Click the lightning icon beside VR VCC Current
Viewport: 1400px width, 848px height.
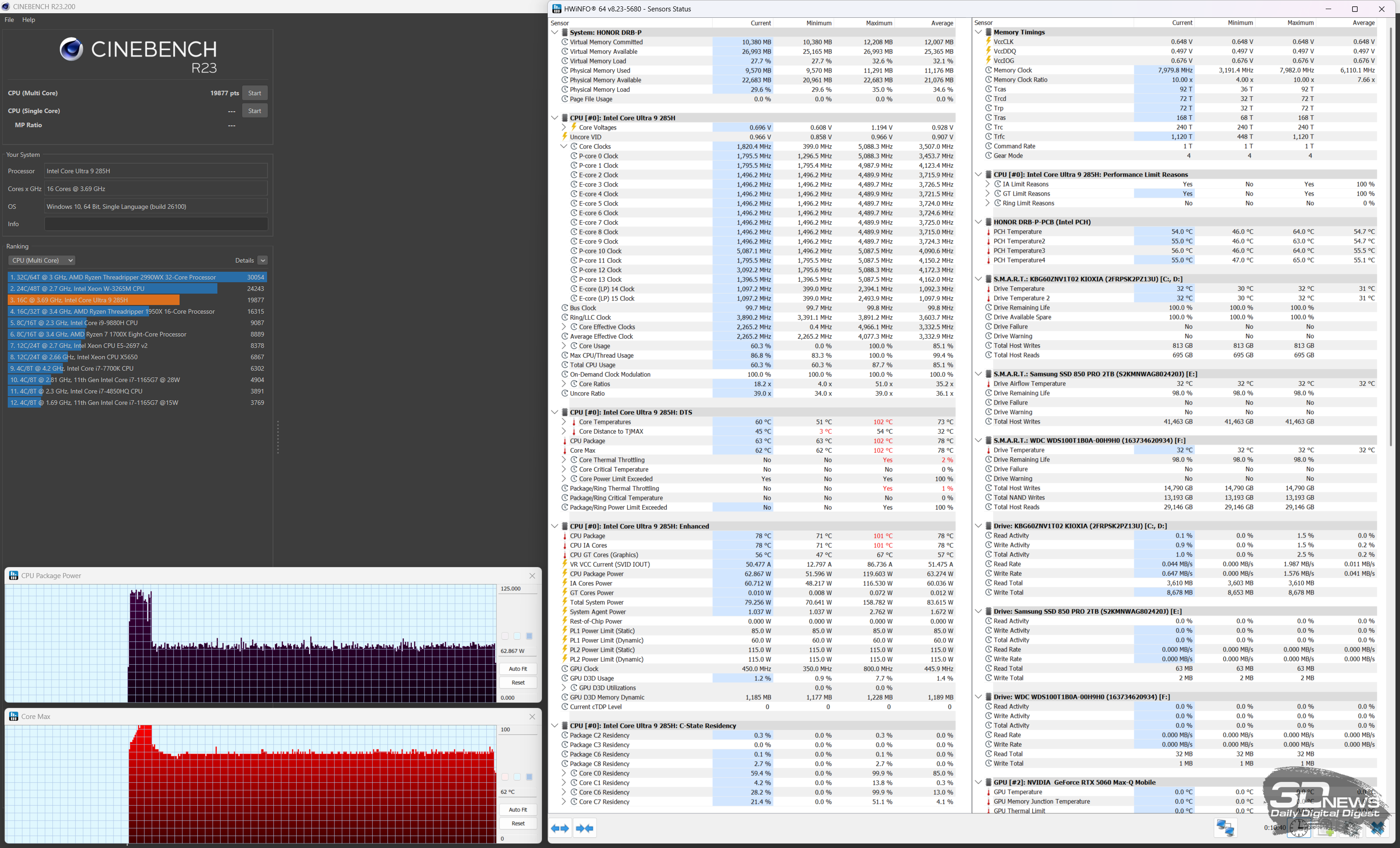565,564
